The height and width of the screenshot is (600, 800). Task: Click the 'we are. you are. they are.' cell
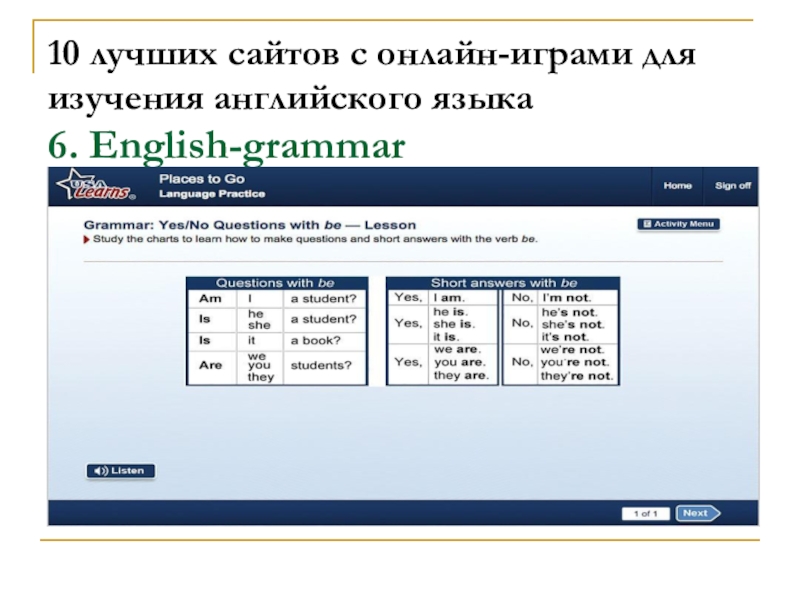(462, 363)
